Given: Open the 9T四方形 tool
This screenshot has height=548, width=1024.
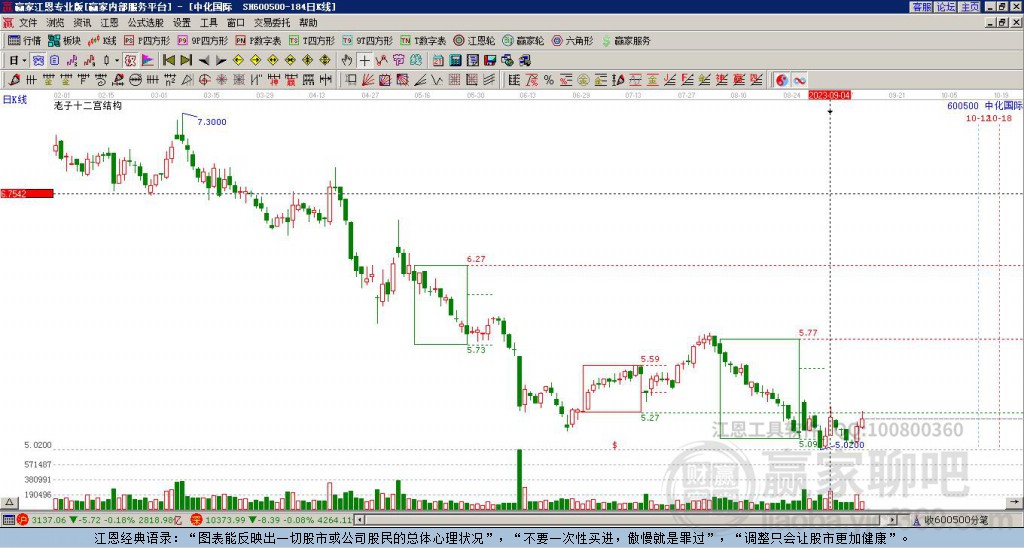Looking at the screenshot, I should coord(367,40).
